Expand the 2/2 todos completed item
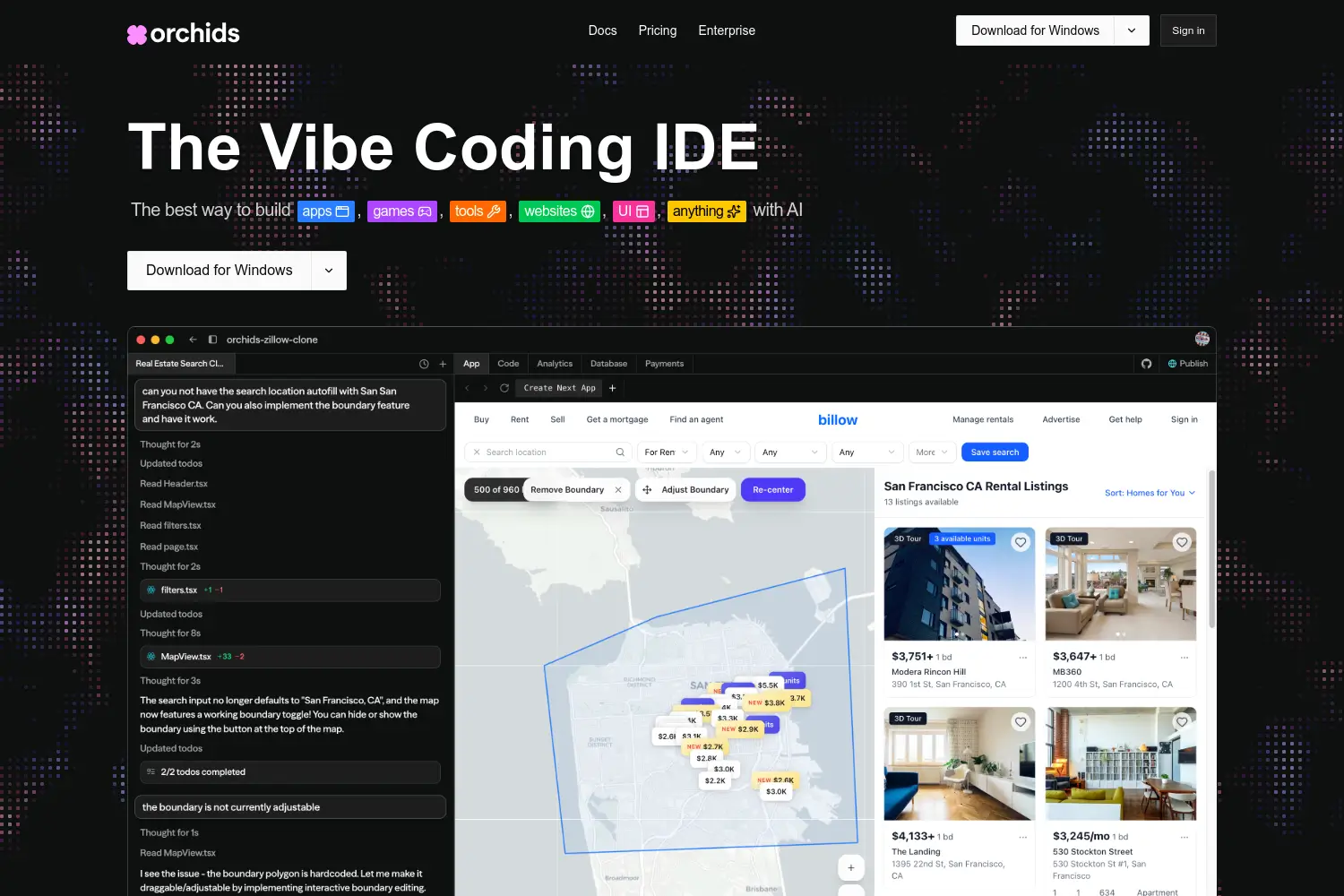 click(289, 772)
